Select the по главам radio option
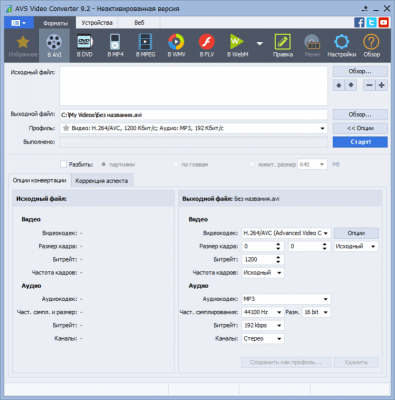Image resolution: width=395 pixels, height=400 pixels. point(175,164)
